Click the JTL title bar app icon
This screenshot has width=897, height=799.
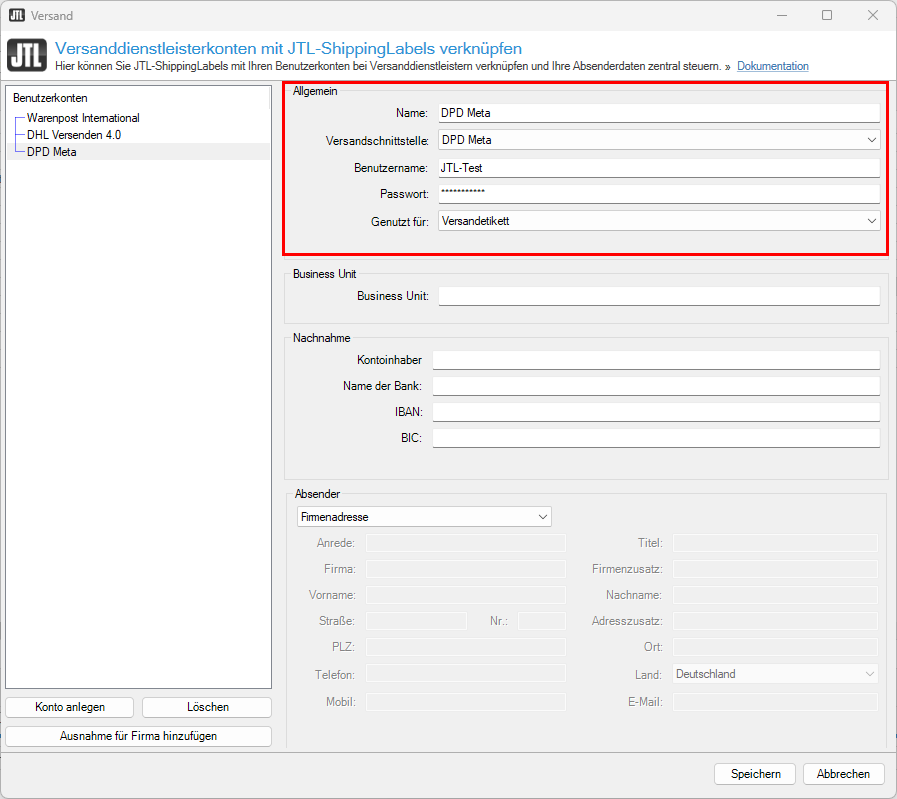click(x=17, y=16)
